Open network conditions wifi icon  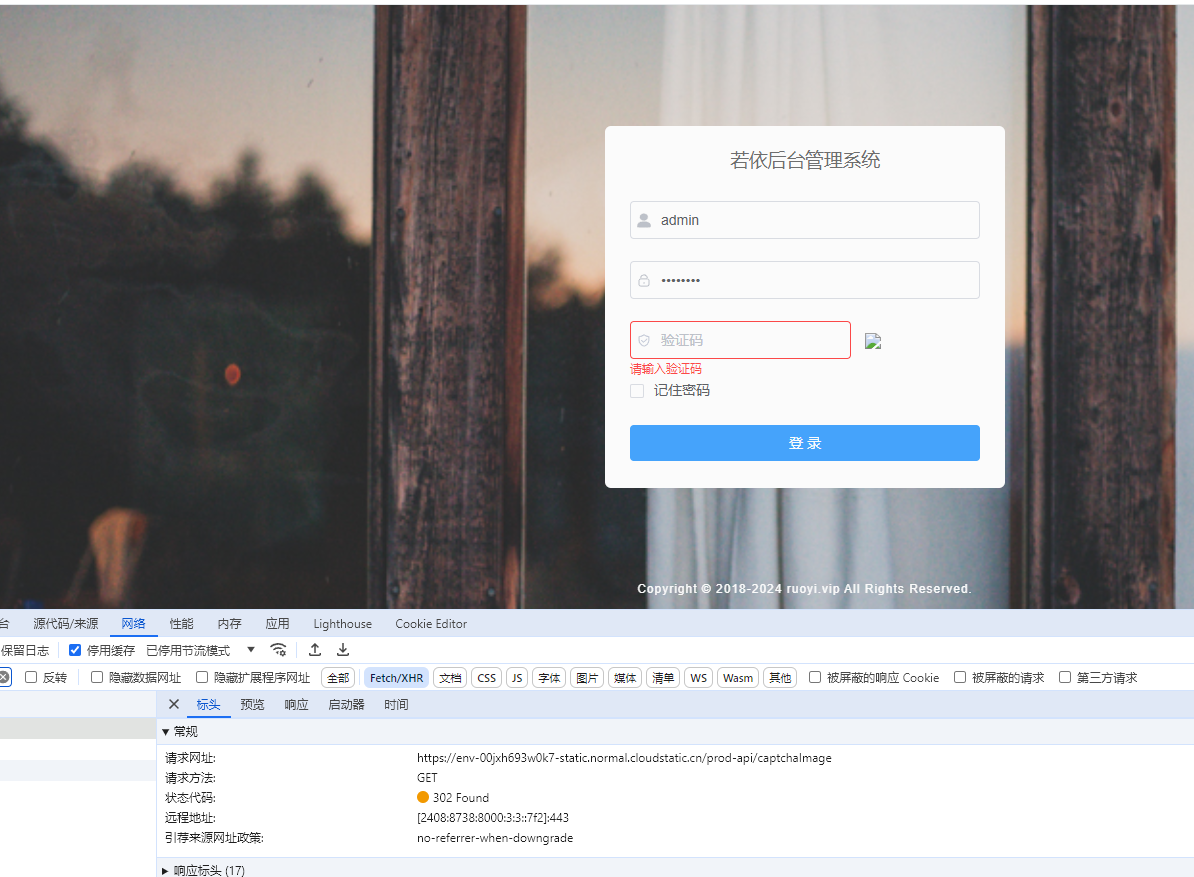279,650
